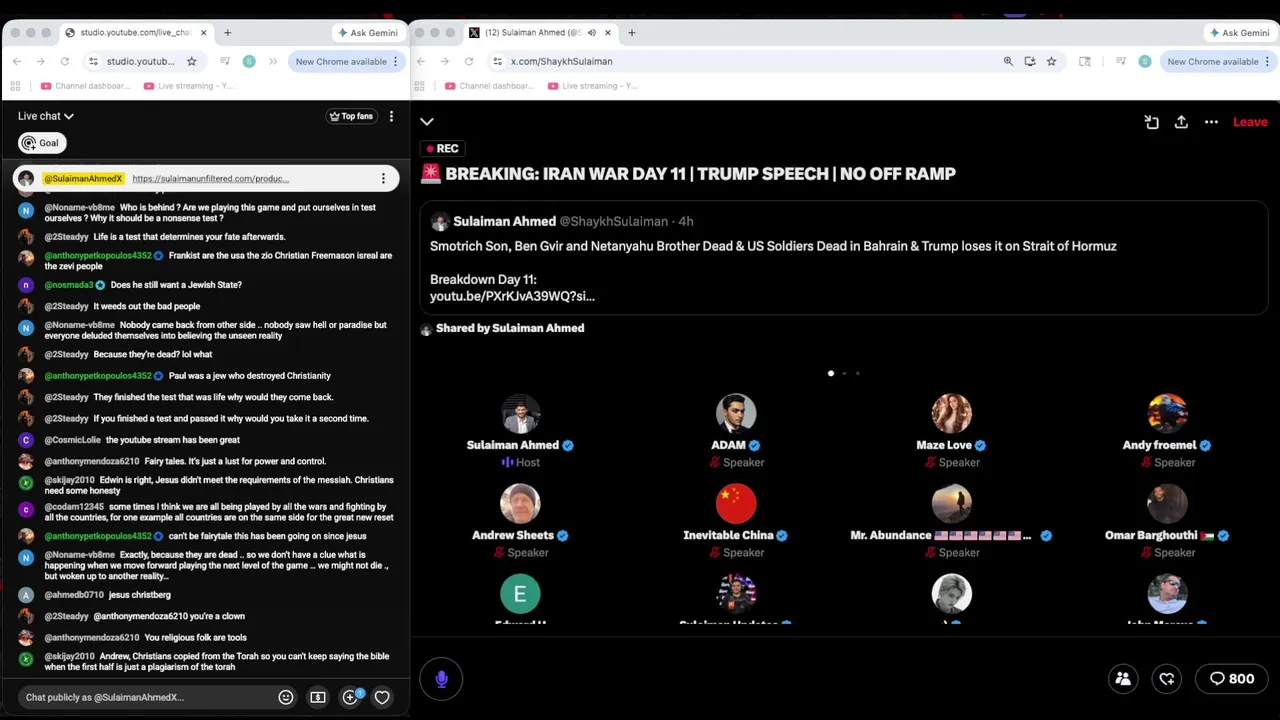The image size is (1280, 720).
Task: Click the install app icon in x.com address bar
Action: [x=1030, y=61]
